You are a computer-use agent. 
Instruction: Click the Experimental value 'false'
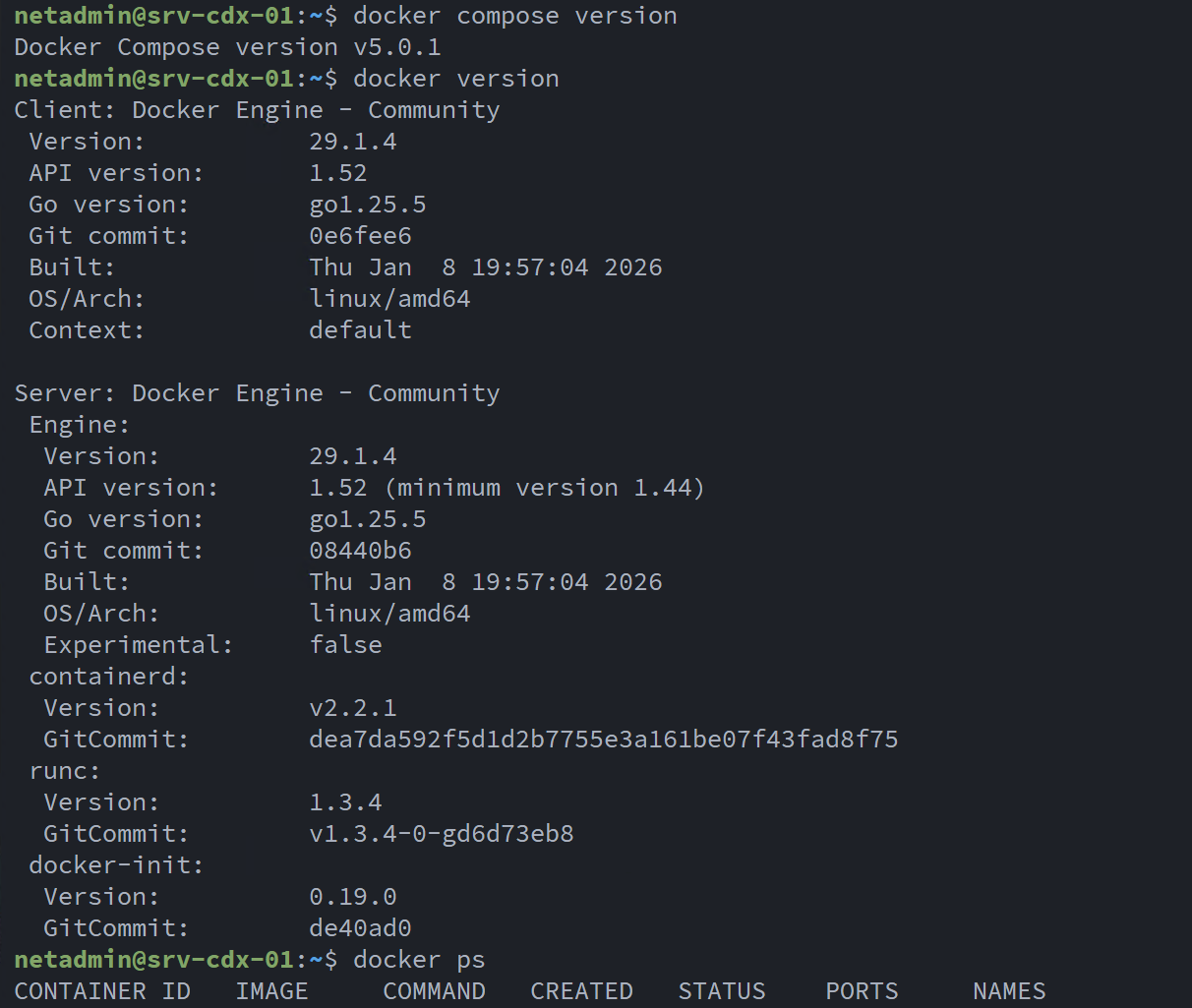click(x=345, y=645)
